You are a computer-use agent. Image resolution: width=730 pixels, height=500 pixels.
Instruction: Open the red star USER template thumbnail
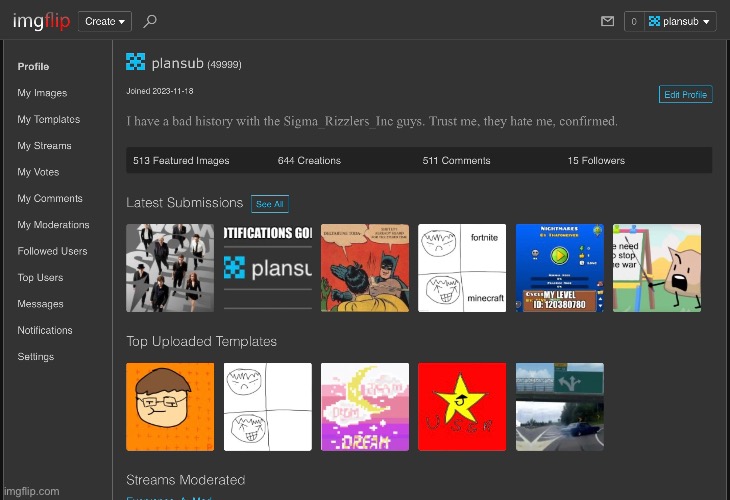pos(462,407)
